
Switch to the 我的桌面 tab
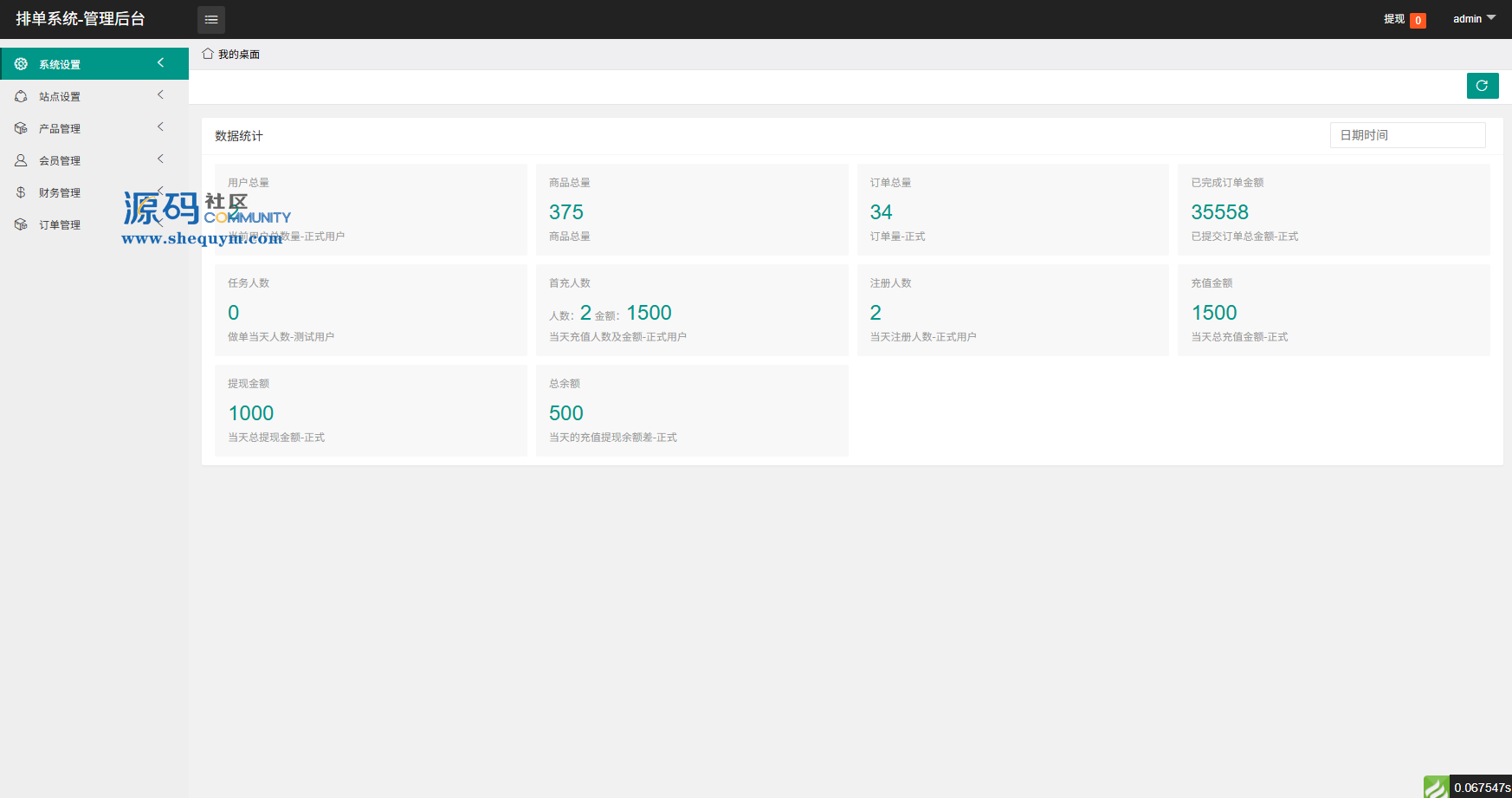click(238, 55)
